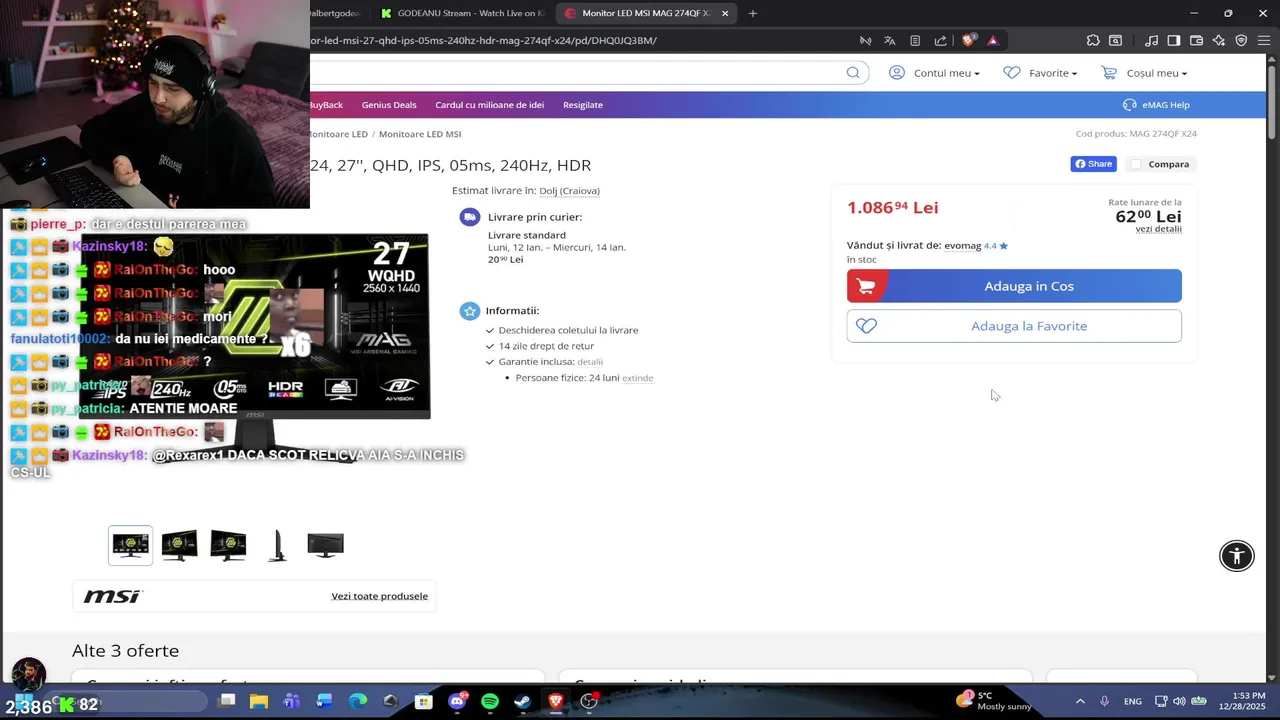Click the eMAG Help headset icon
1280x720 pixels.
[1130, 105]
